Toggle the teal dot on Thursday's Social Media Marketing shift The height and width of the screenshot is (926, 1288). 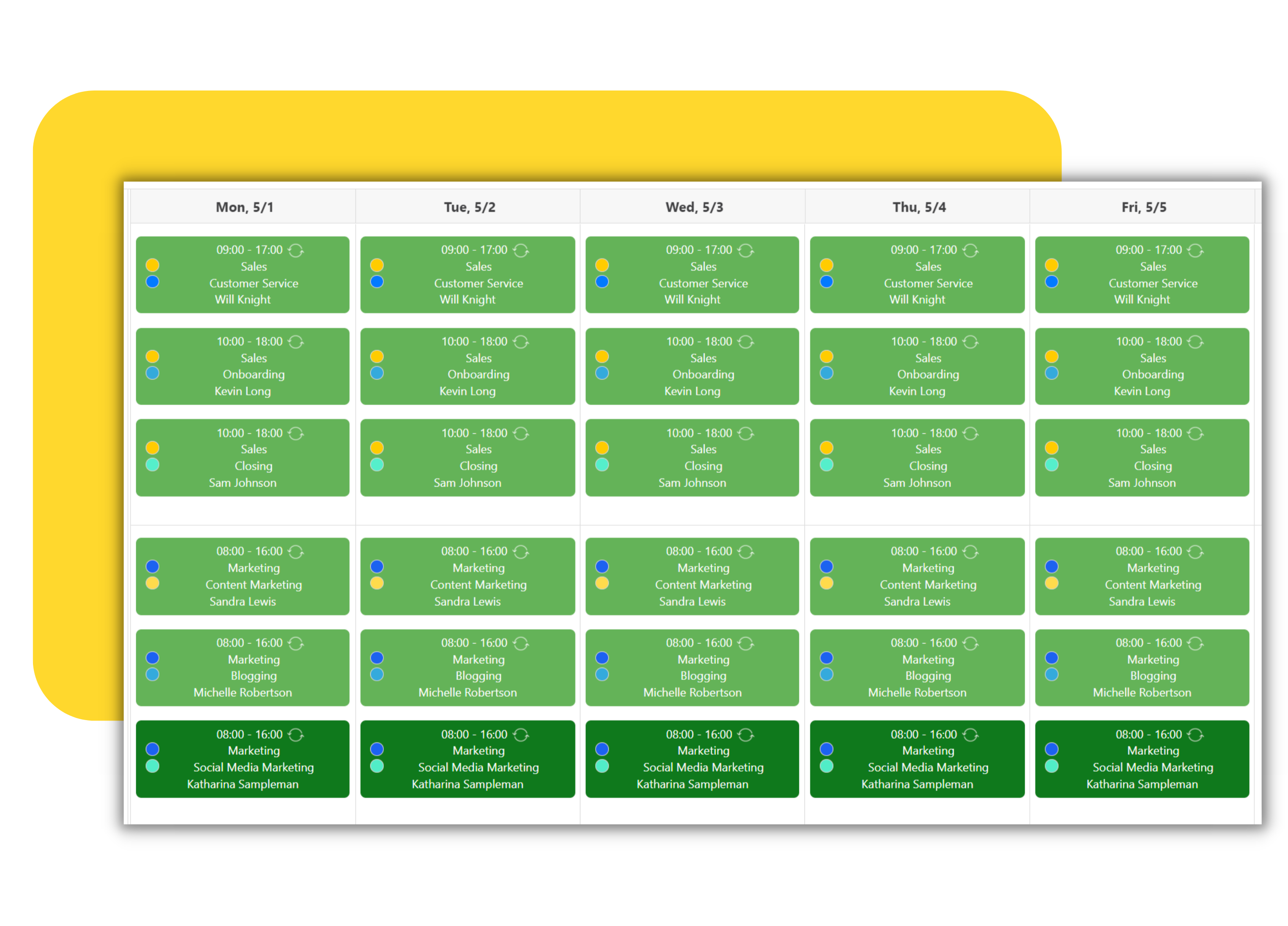point(827,766)
